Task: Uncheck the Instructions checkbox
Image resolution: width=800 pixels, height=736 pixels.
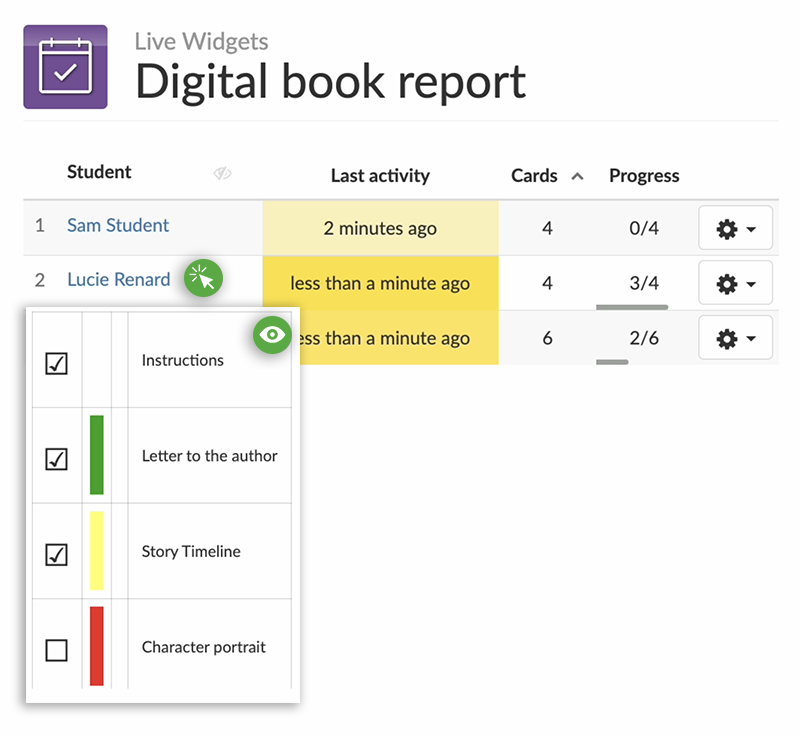Action: tap(56, 363)
